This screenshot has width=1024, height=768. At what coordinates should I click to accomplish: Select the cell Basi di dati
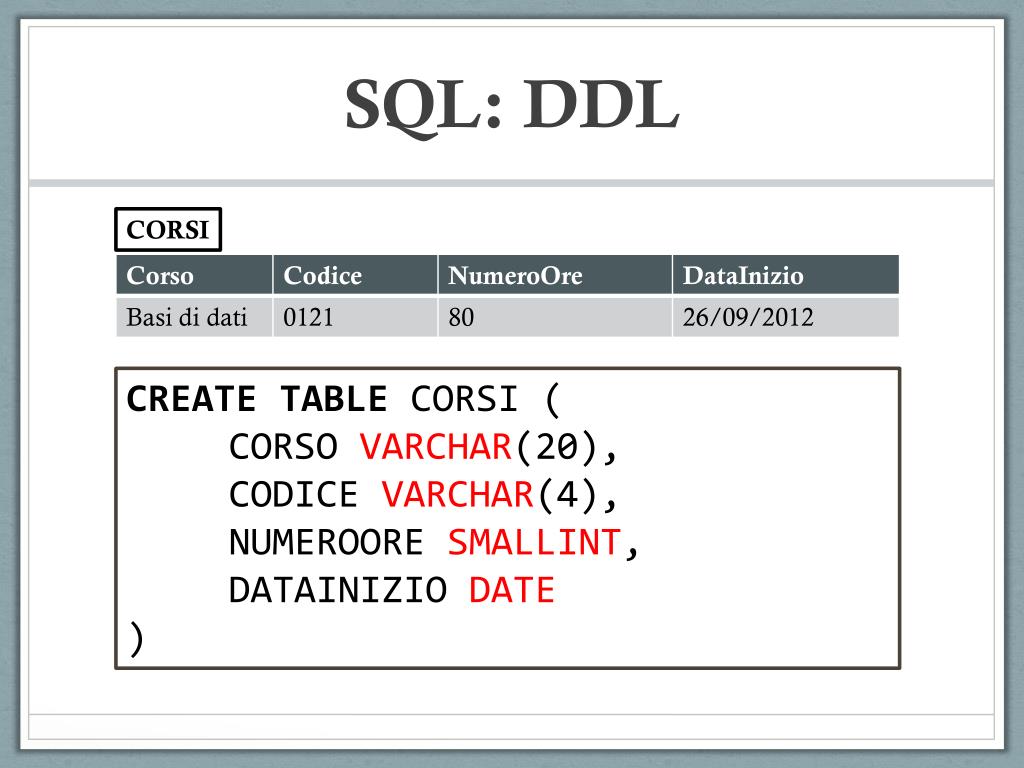pyautogui.click(x=194, y=317)
